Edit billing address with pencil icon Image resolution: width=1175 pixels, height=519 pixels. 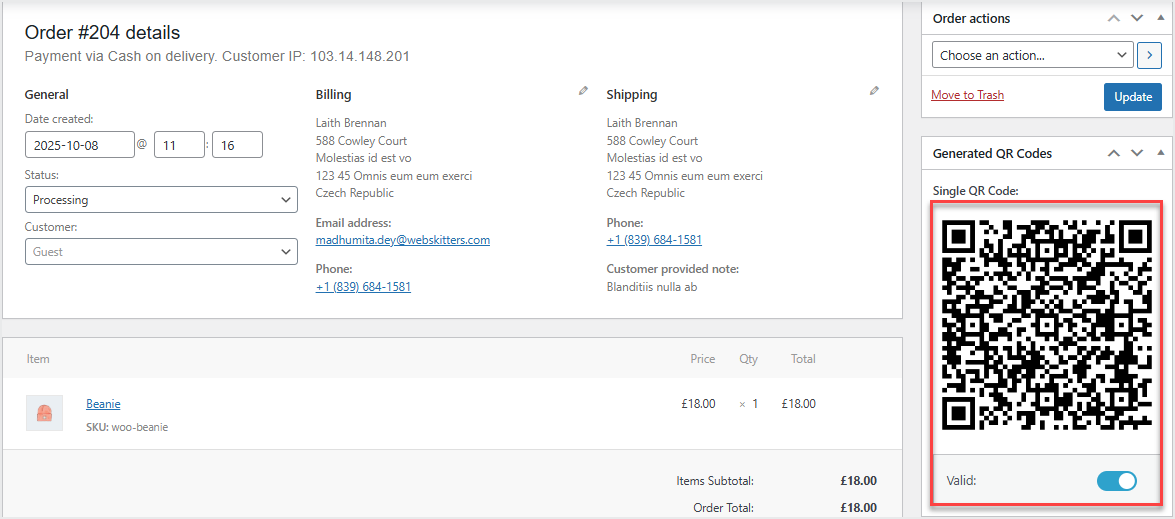coord(583,91)
